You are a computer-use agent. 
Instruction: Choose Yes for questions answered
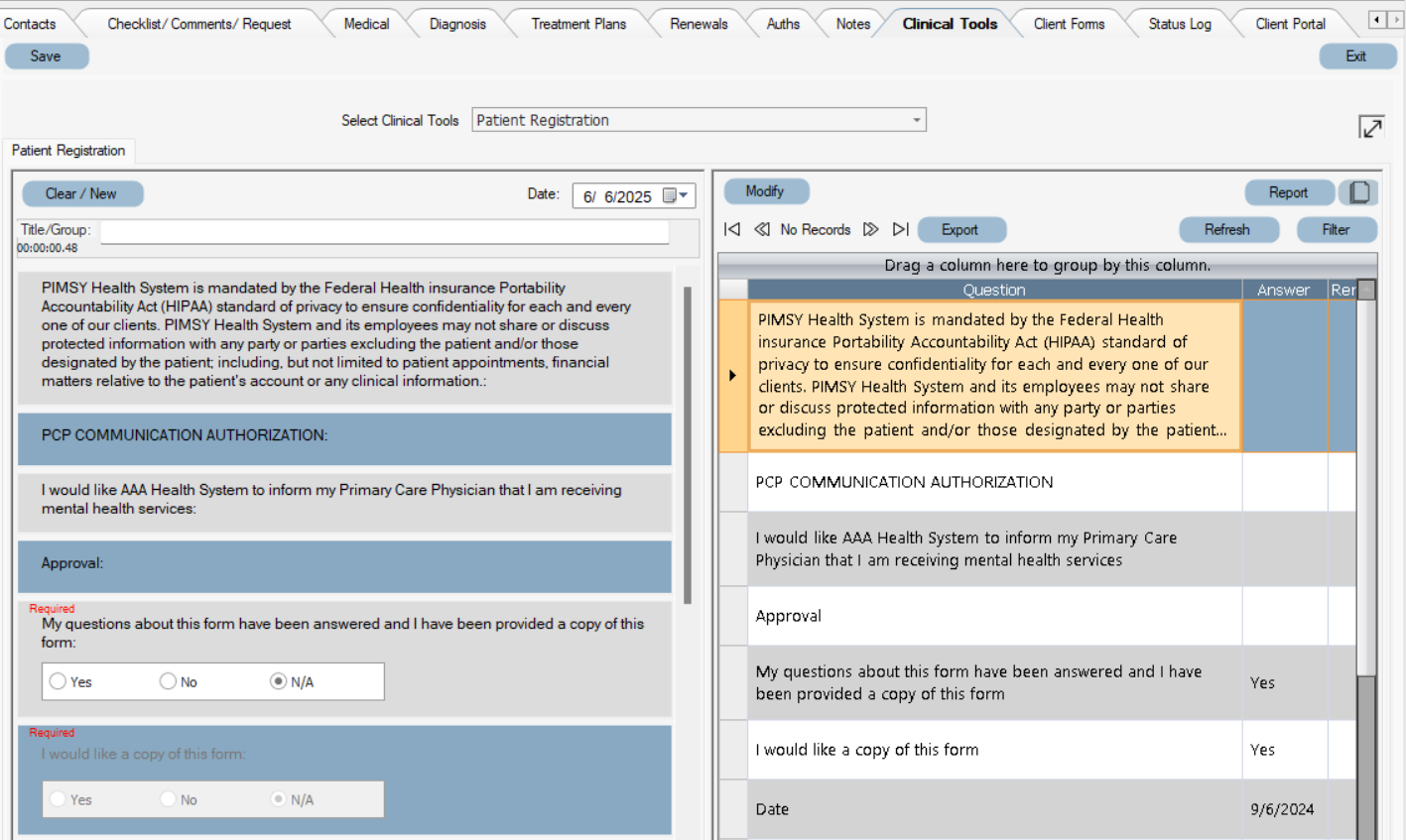click(57, 681)
